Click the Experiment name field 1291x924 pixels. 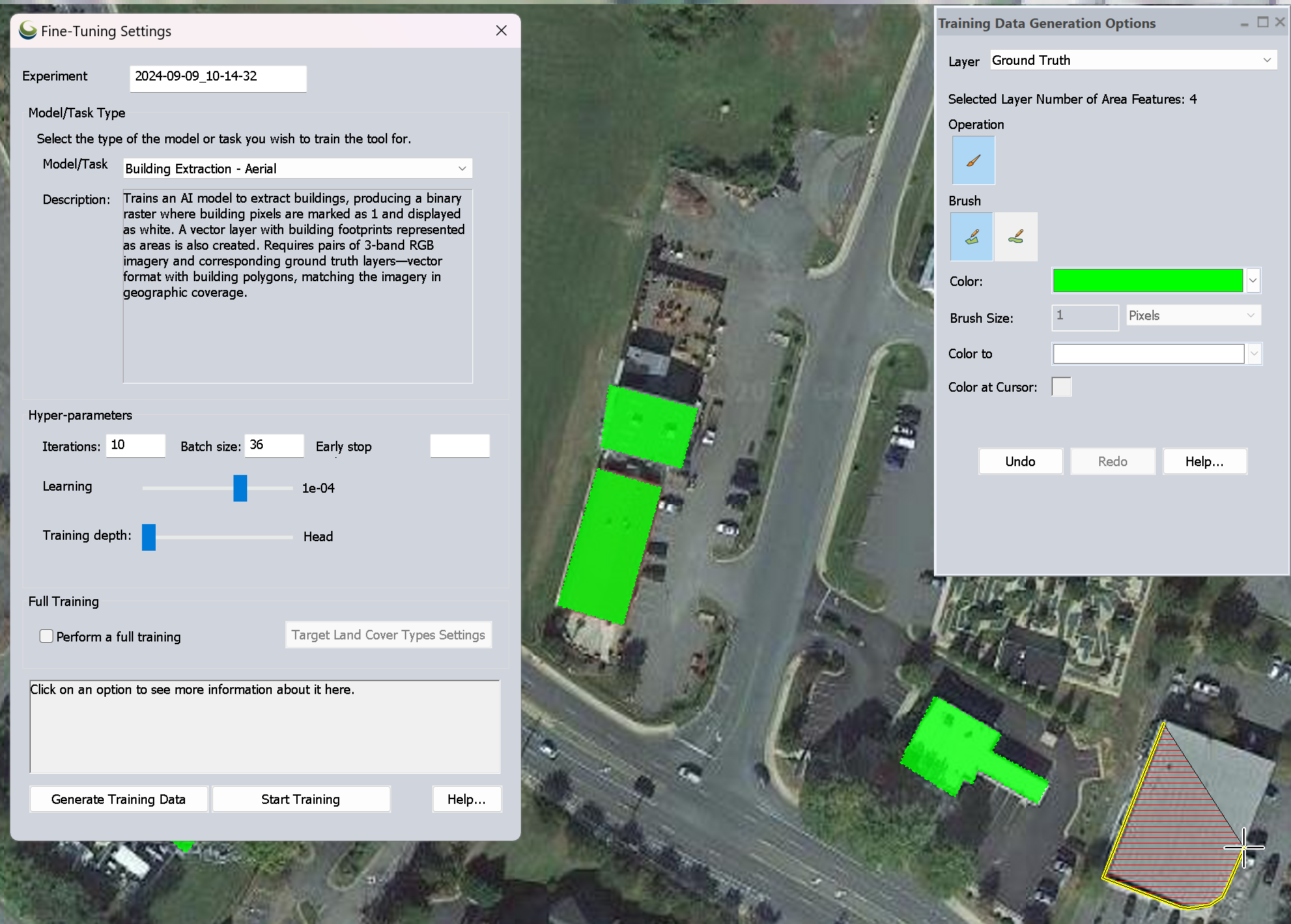coord(218,78)
